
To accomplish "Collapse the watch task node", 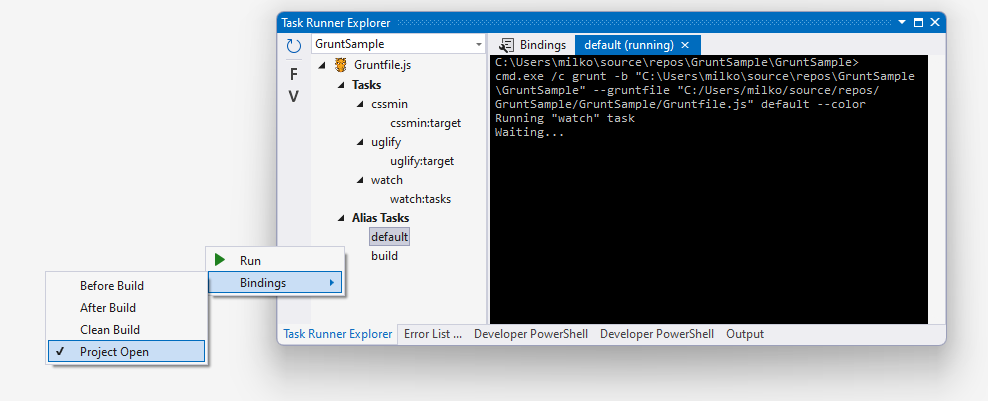I will pos(360,180).
